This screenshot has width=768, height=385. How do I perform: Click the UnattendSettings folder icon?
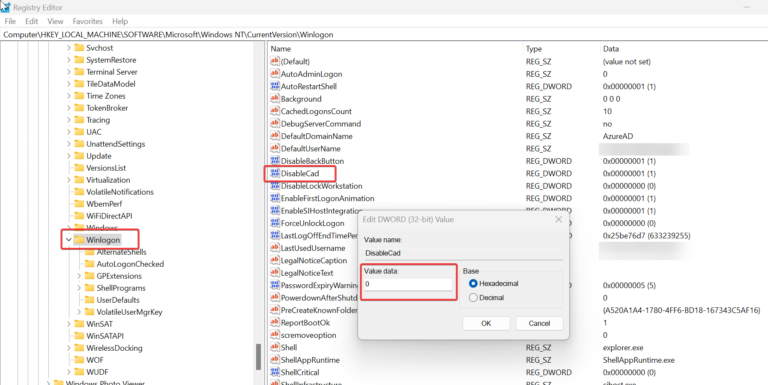pyautogui.click(x=79, y=144)
